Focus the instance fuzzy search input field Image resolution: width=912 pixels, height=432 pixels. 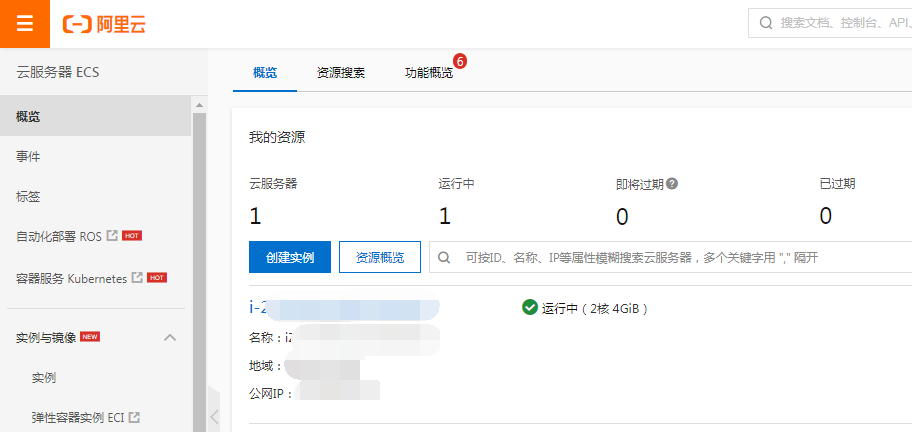click(x=671, y=257)
